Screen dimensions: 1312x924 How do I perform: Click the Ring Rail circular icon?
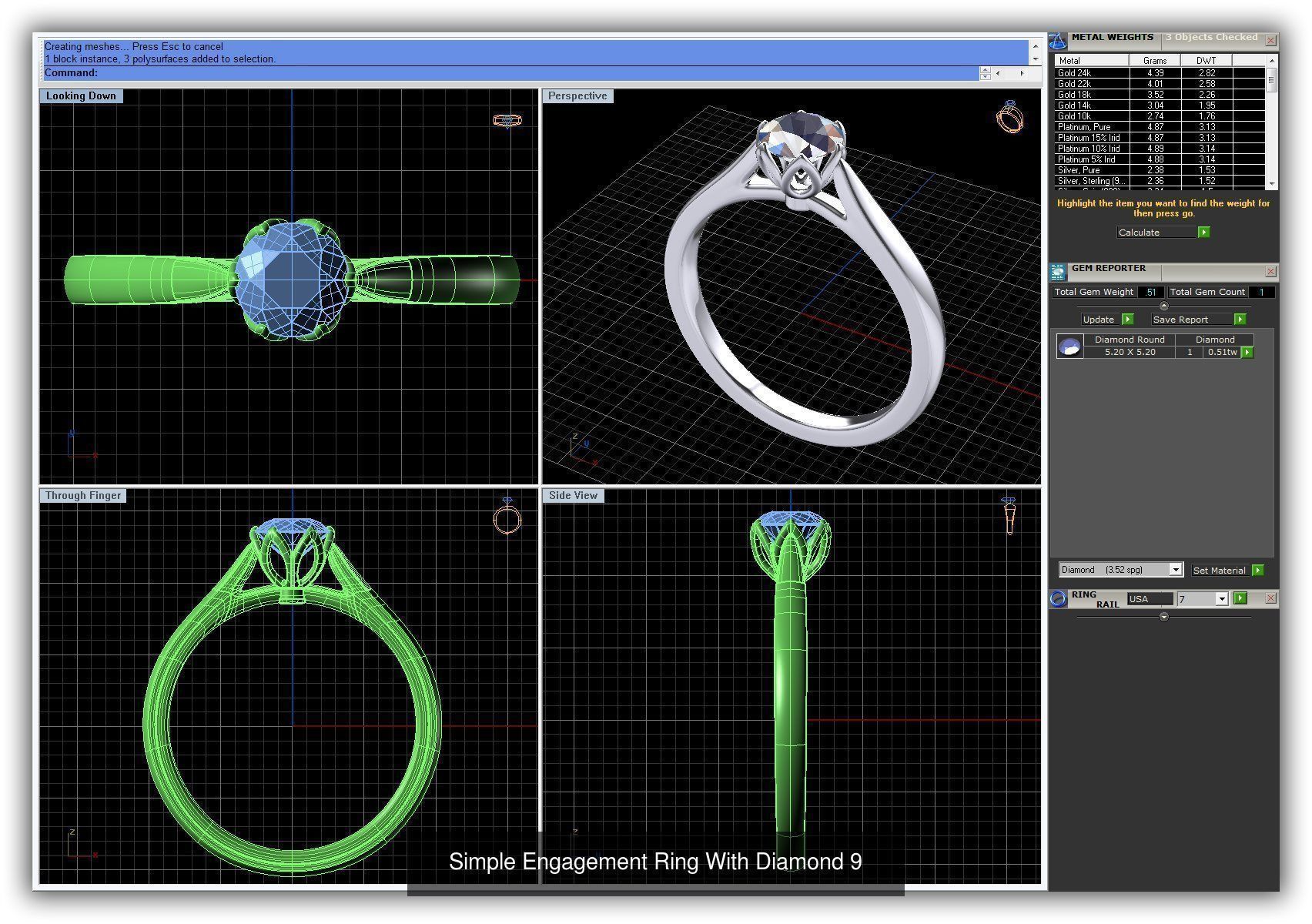point(1059,598)
